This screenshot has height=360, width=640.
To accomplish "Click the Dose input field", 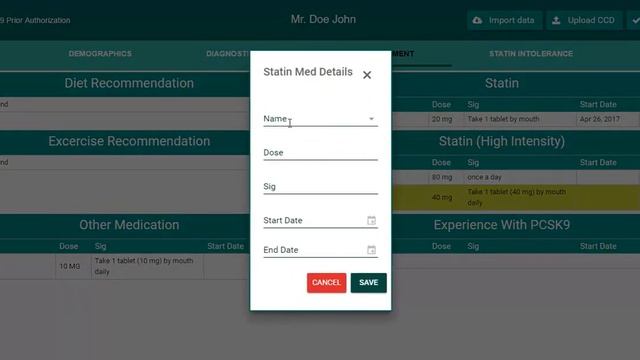I will point(320,153).
